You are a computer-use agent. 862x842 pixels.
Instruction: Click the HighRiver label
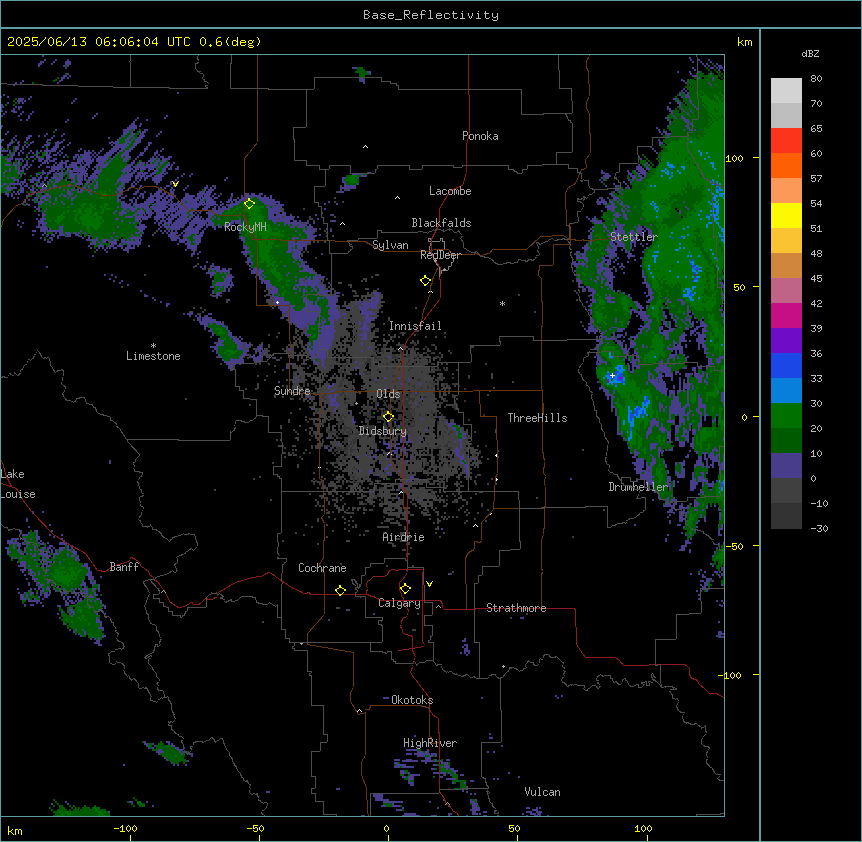tap(430, 743)
